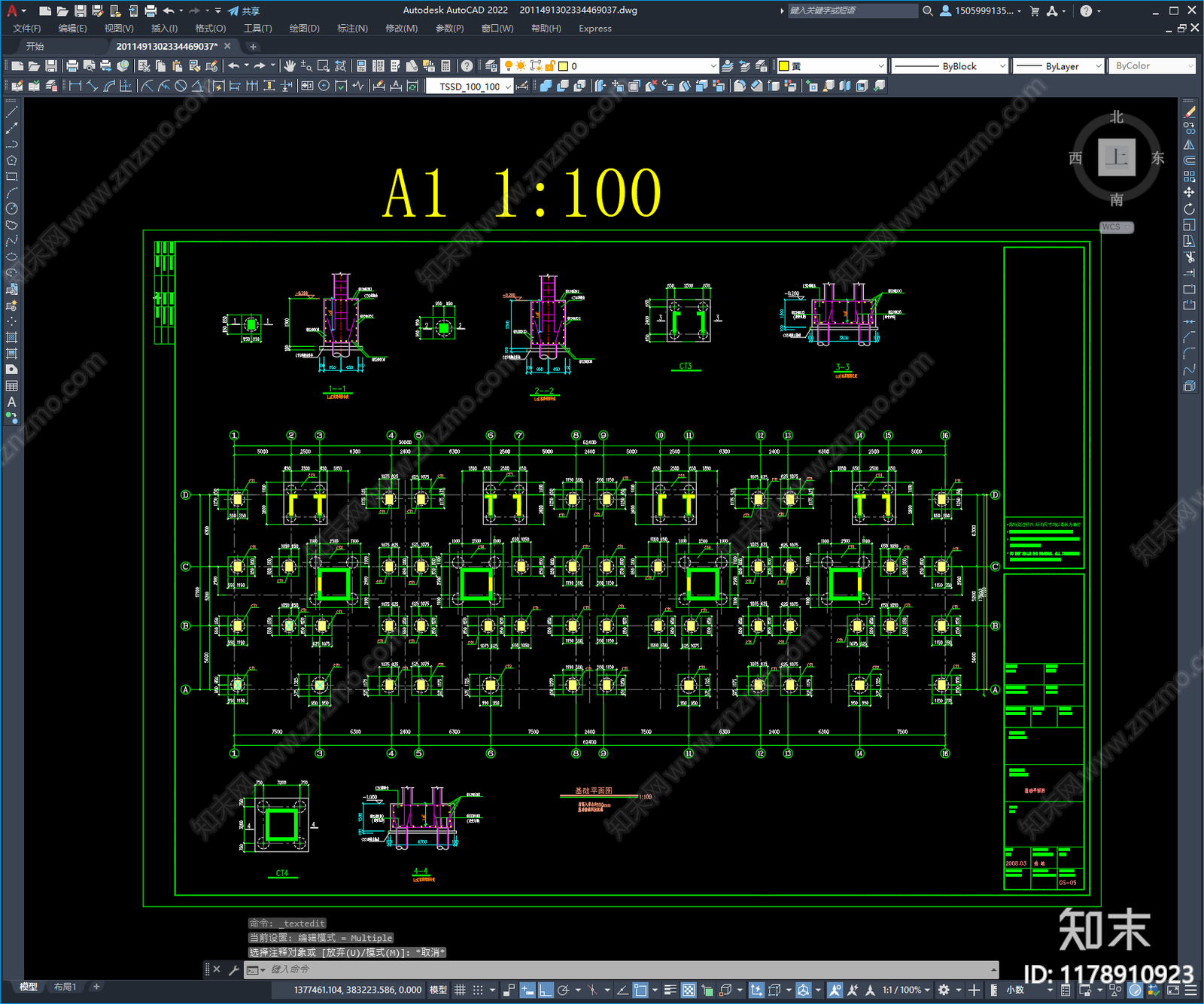Select the Line tool in draw toolbar
Screen dimensions: 1204x1004
(x=11, y=112)
